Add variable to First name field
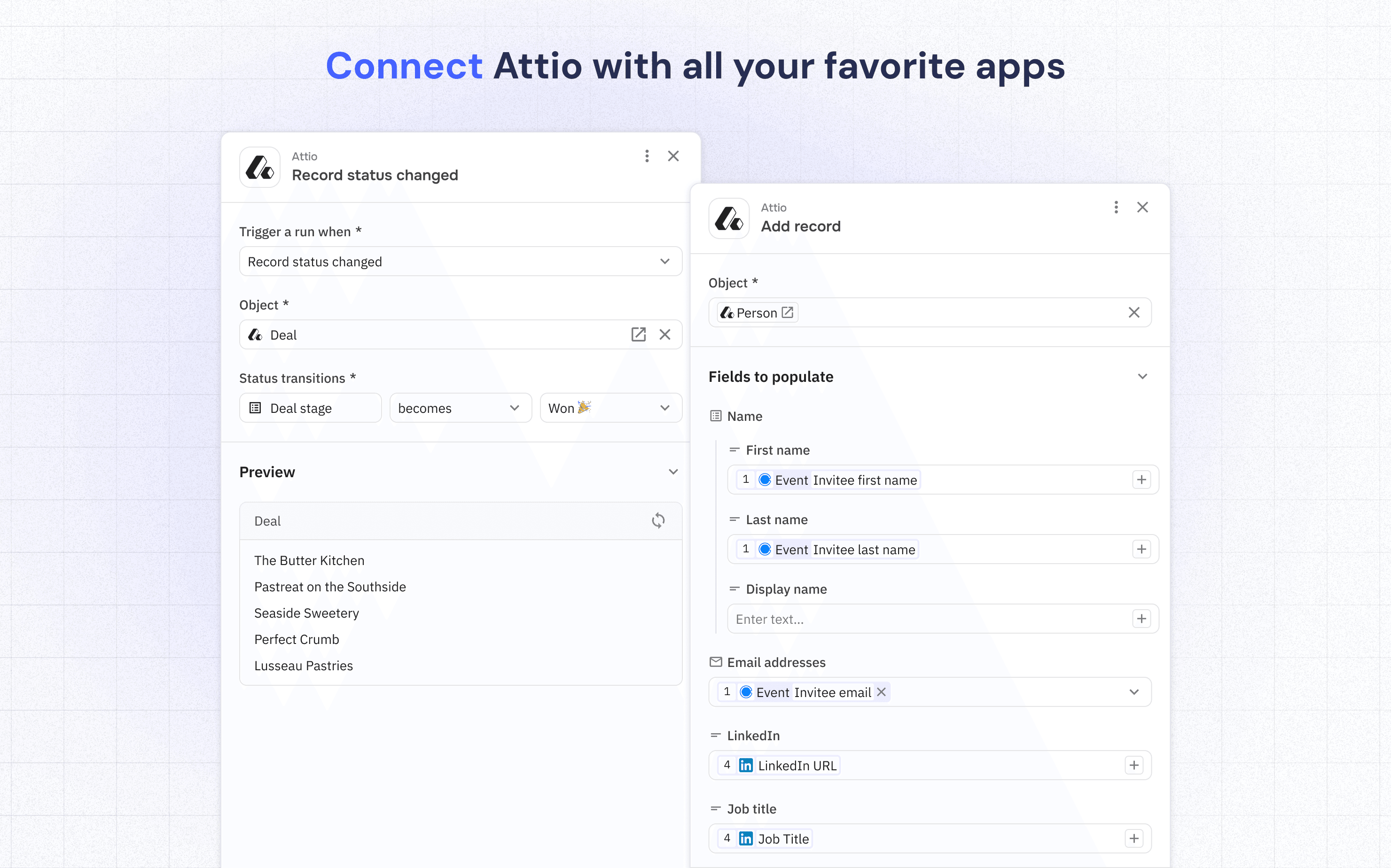This screenshot has height=868, width=1391. click(1141, 480)
